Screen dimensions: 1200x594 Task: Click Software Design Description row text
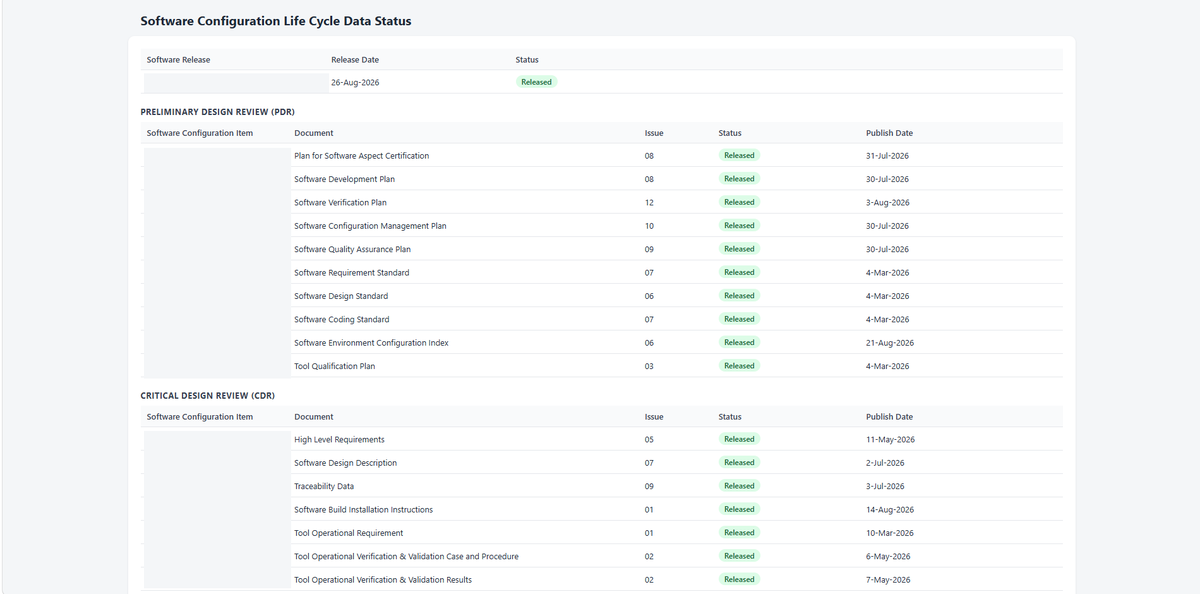[x=345, y=463]
